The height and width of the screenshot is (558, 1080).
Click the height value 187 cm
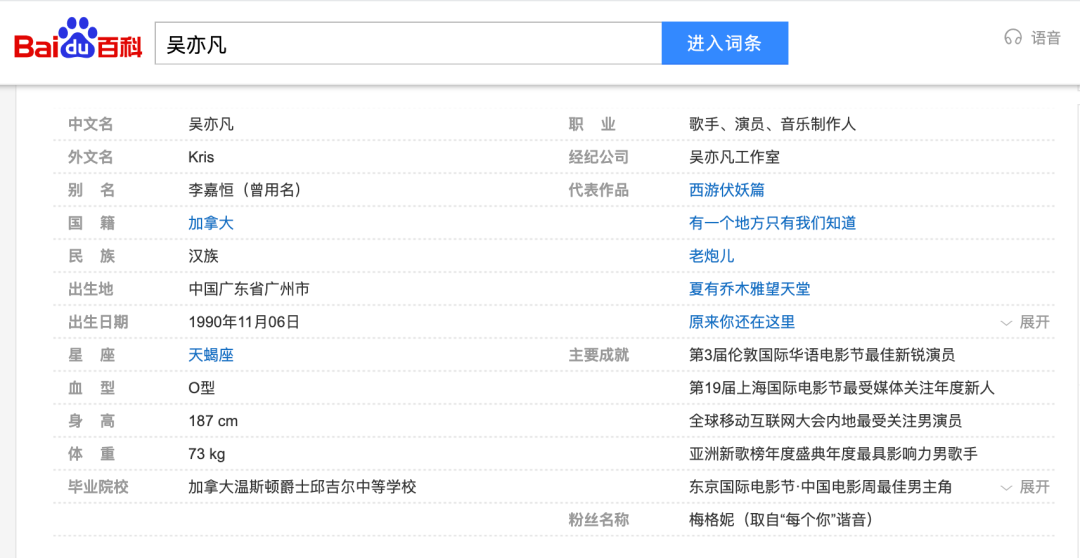pyautogui.click(x=213, y=421)
